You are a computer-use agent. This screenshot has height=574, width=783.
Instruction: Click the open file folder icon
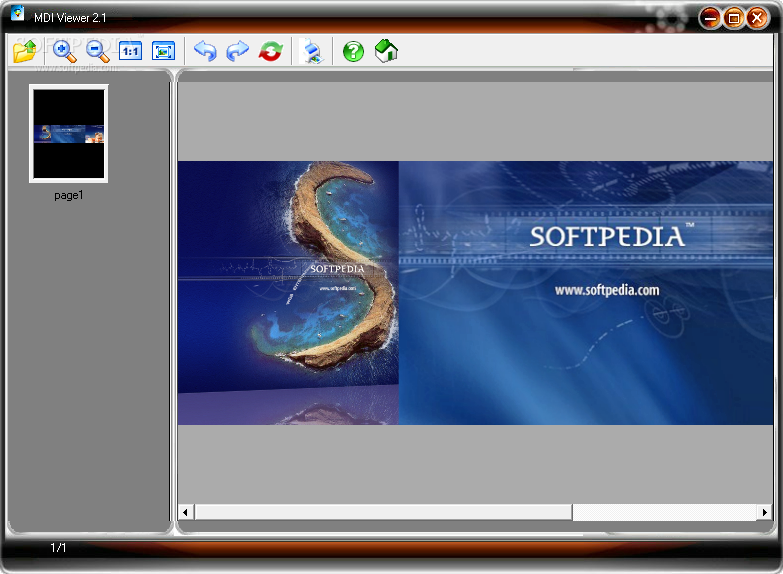coord(24,51)
